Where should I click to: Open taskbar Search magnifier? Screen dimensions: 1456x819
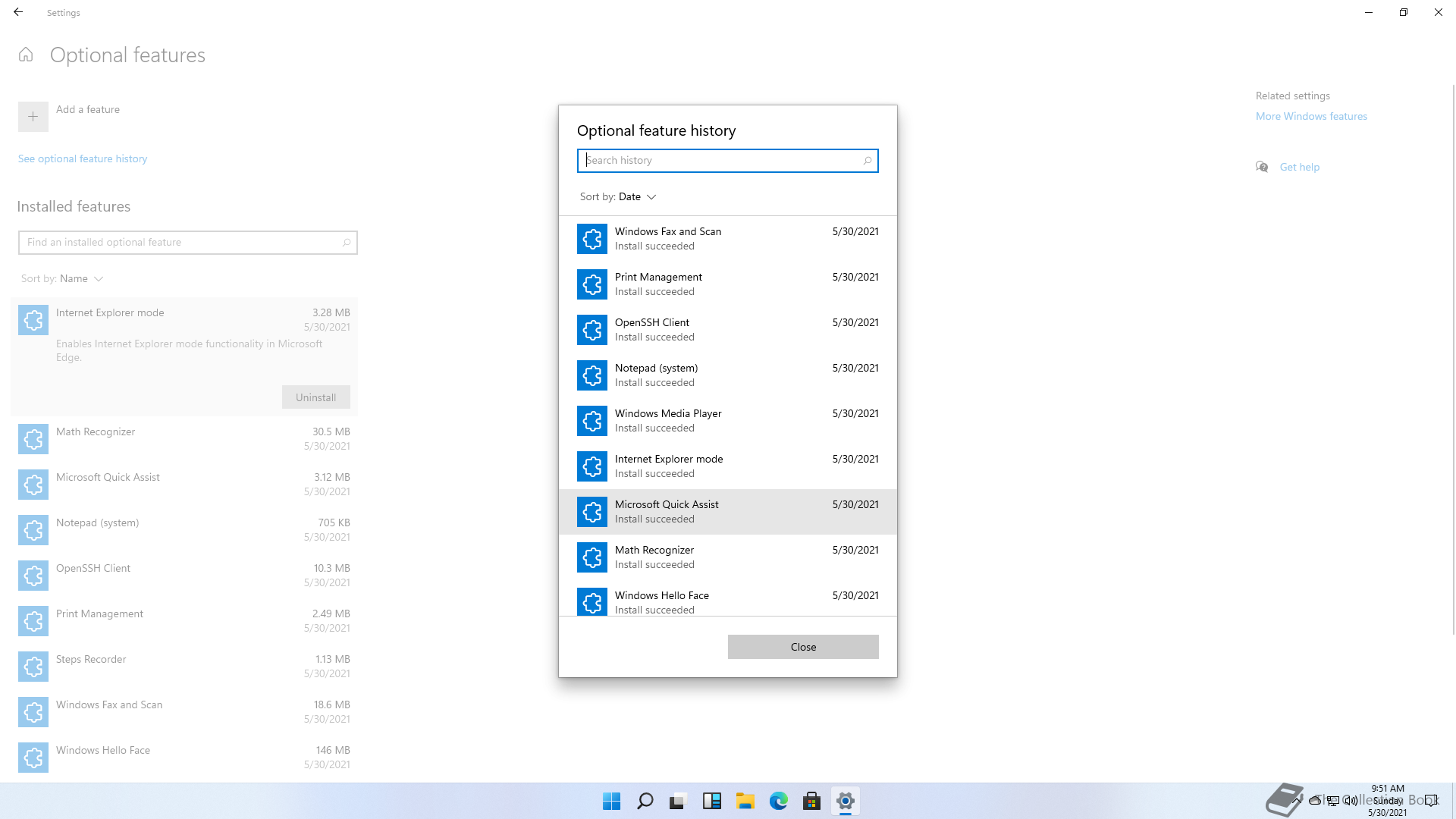pos(645,801)
